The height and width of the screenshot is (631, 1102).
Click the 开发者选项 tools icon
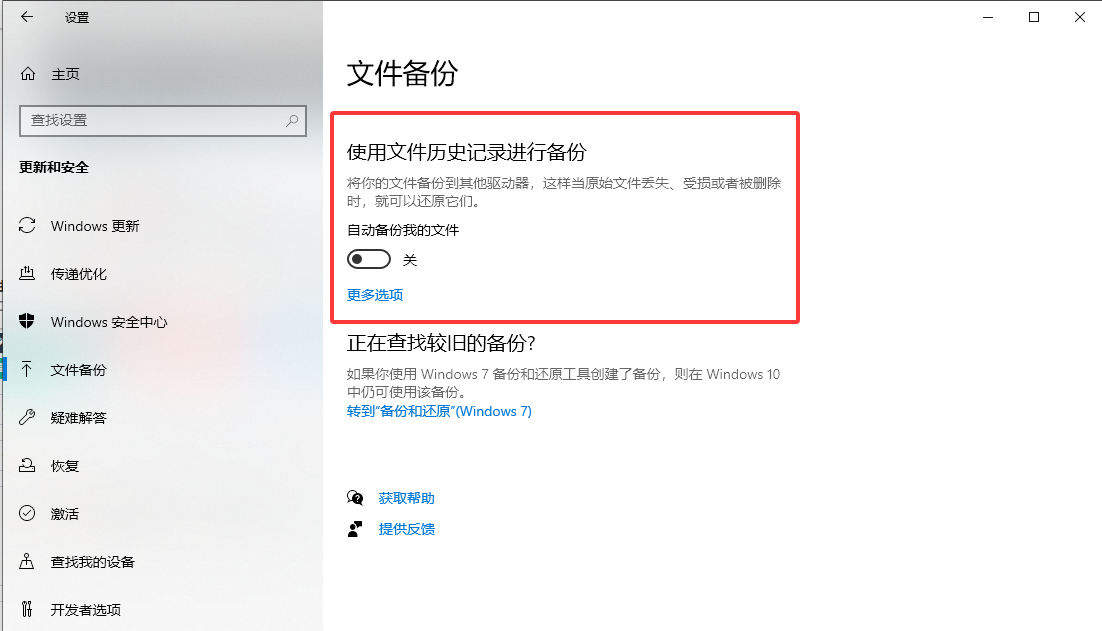coord(27,609)
